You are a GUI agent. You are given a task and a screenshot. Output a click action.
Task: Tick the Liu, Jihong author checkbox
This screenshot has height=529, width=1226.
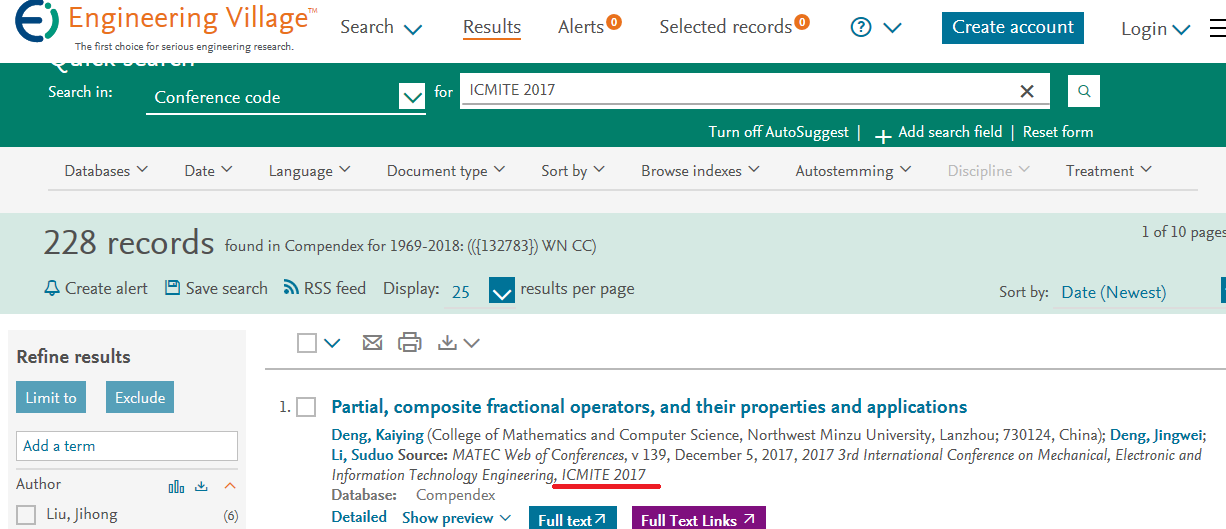click(x=27, y=516)
